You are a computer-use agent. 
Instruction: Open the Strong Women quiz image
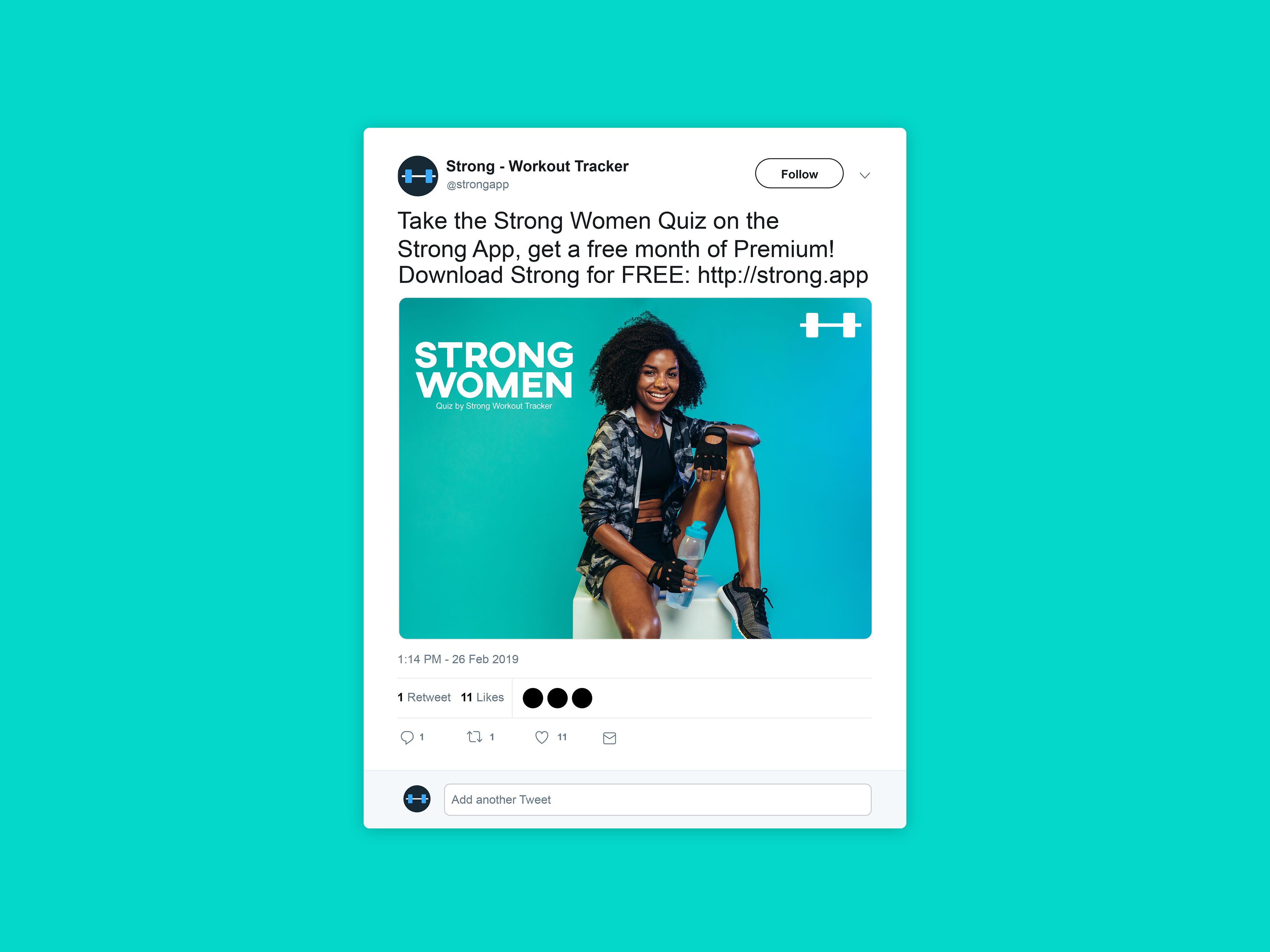pos(635,468)
